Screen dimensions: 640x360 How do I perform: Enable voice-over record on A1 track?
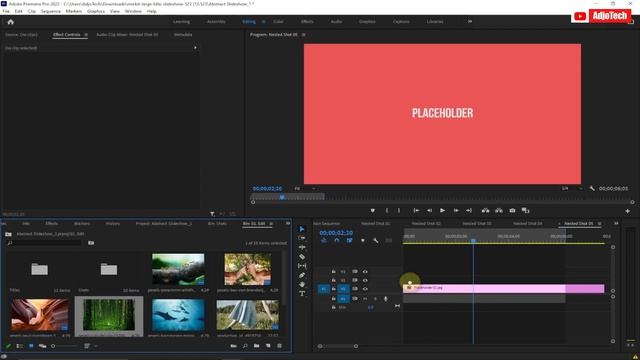[x=385, y=299]
